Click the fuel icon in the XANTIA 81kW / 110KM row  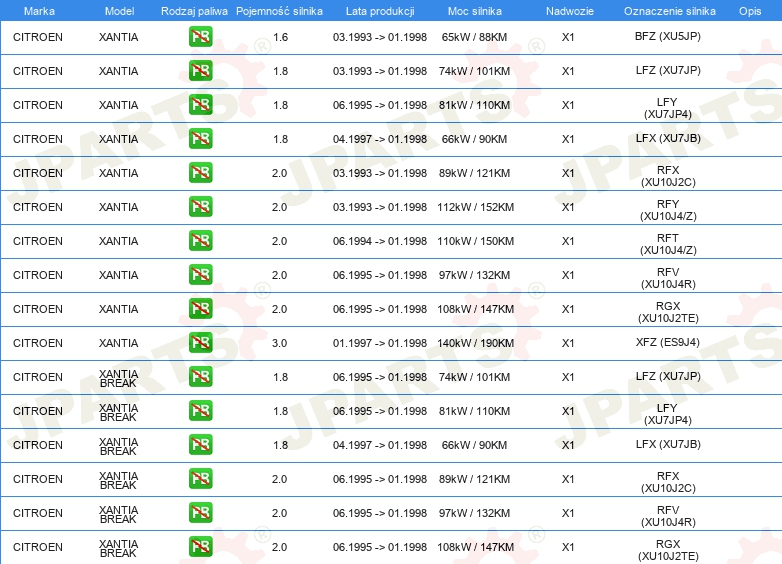click(200, 105)
